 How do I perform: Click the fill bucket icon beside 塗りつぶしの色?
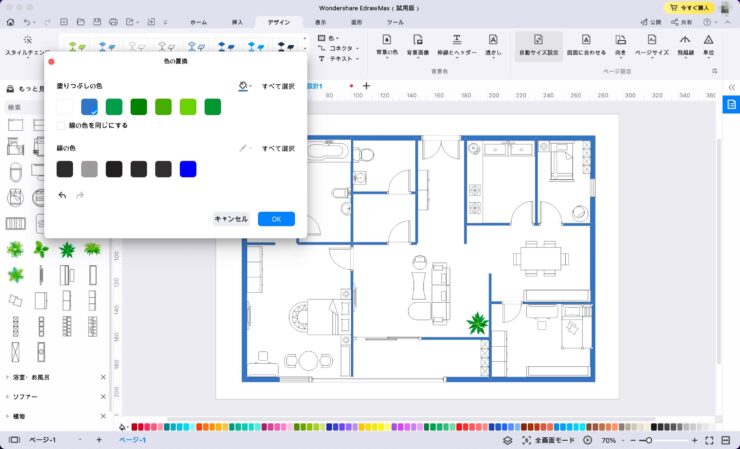[243, 88]
